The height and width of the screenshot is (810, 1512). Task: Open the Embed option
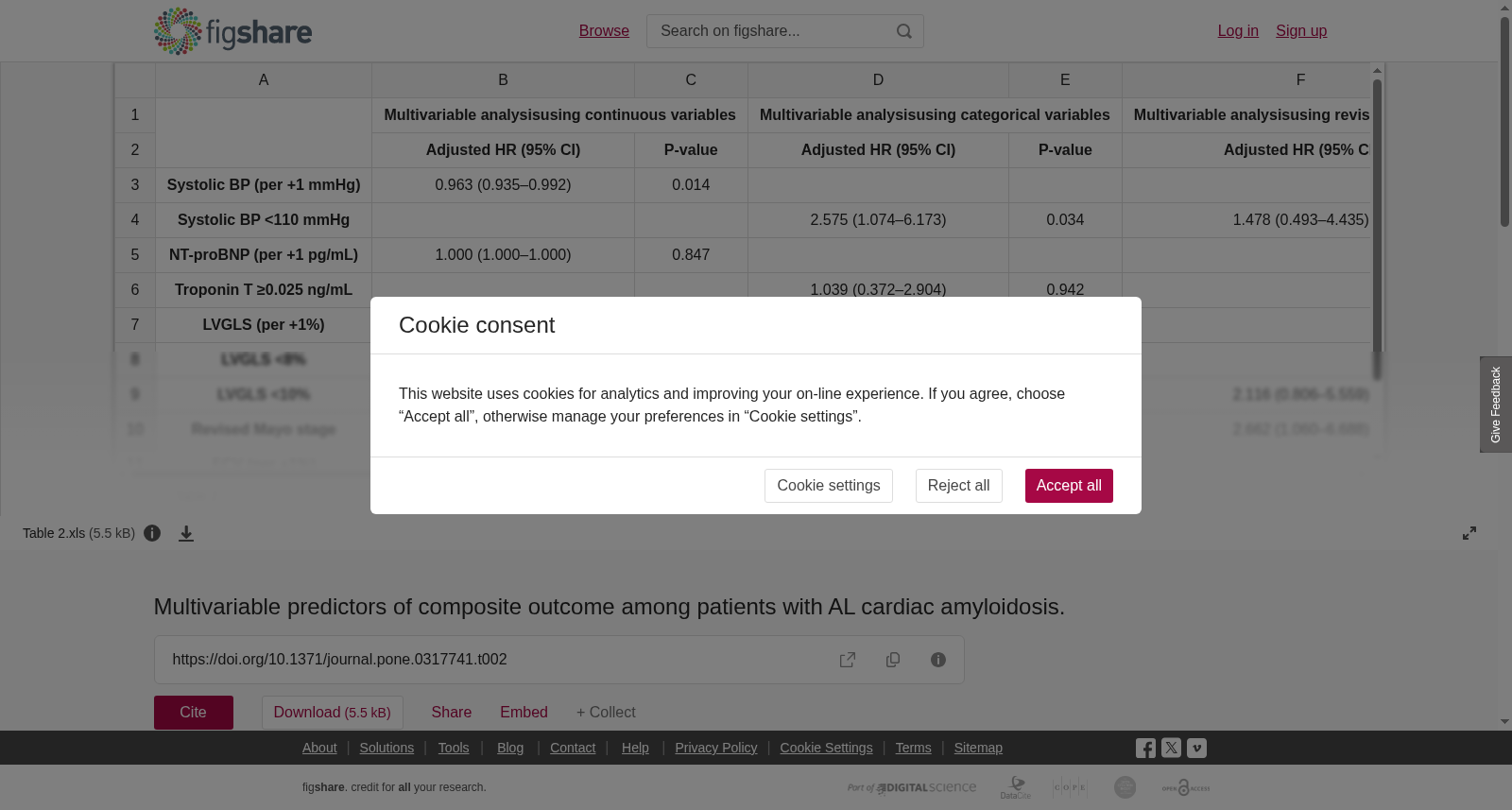524,713
